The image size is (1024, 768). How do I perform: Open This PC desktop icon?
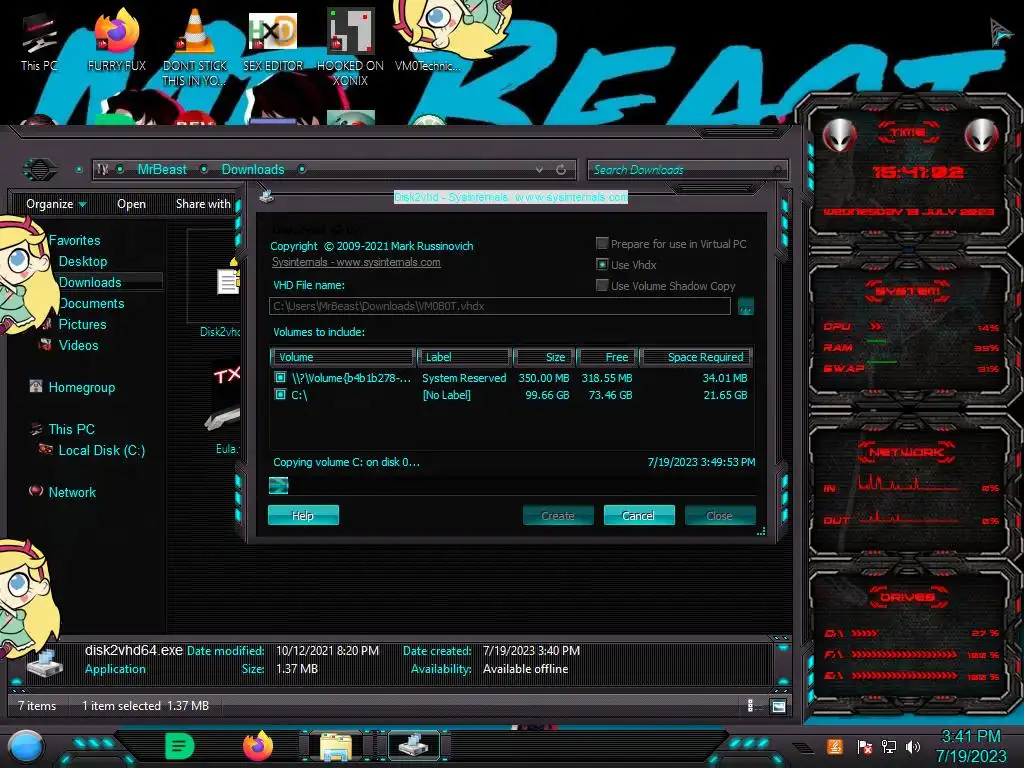pos(38,42)
